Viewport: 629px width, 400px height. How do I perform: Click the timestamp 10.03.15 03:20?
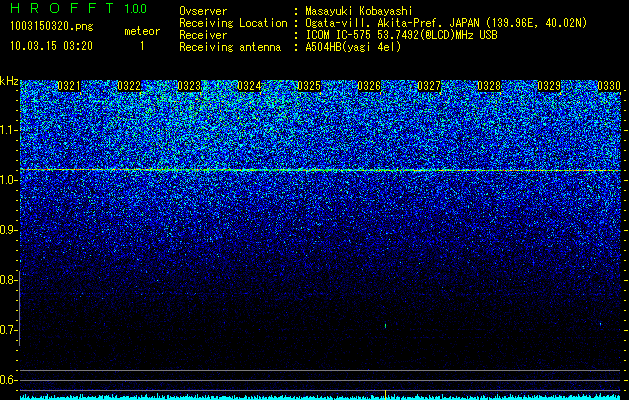(51, 46)
